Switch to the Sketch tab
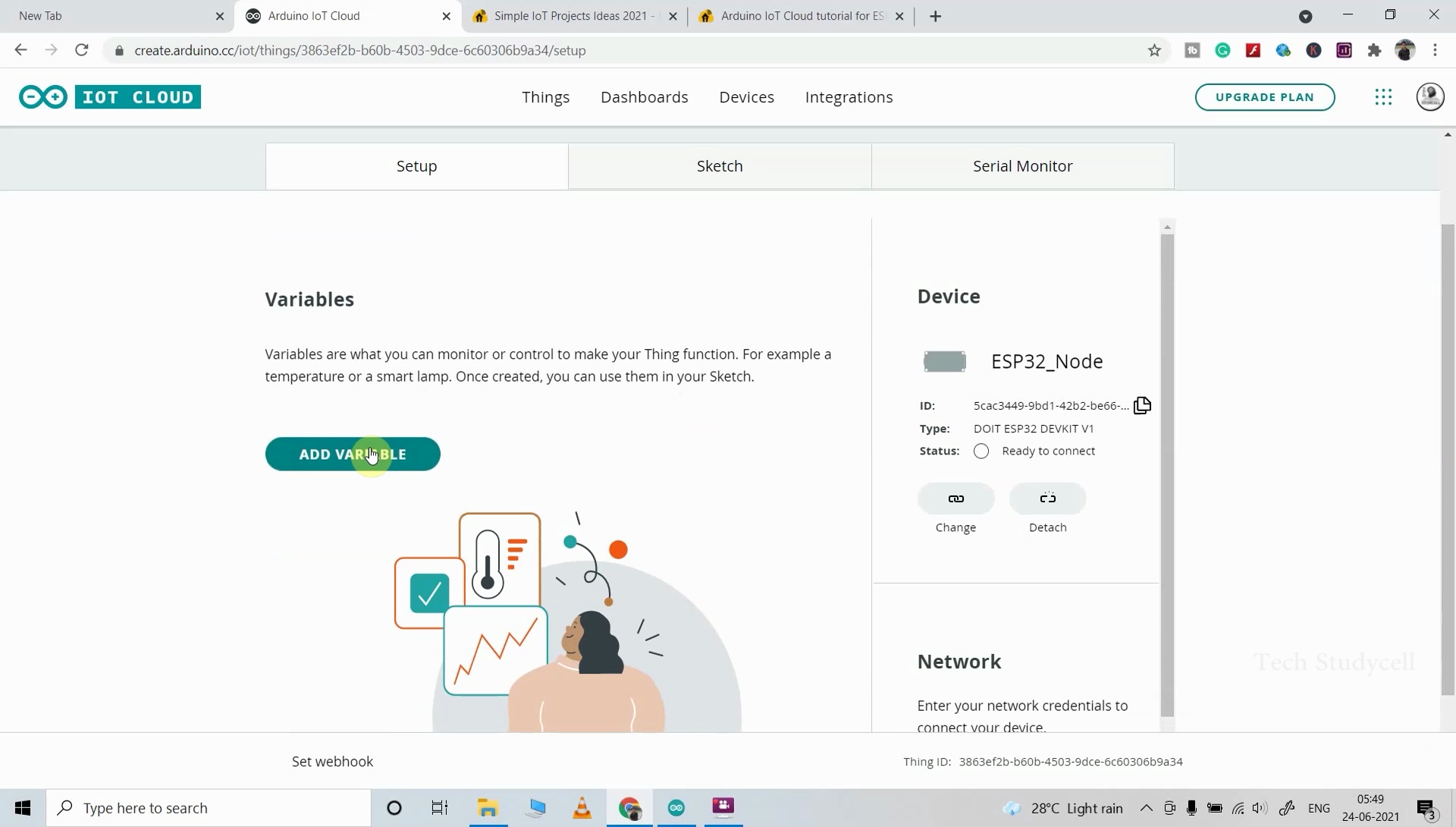Viewport: 1456px width, 827px height. click(720, 166)
